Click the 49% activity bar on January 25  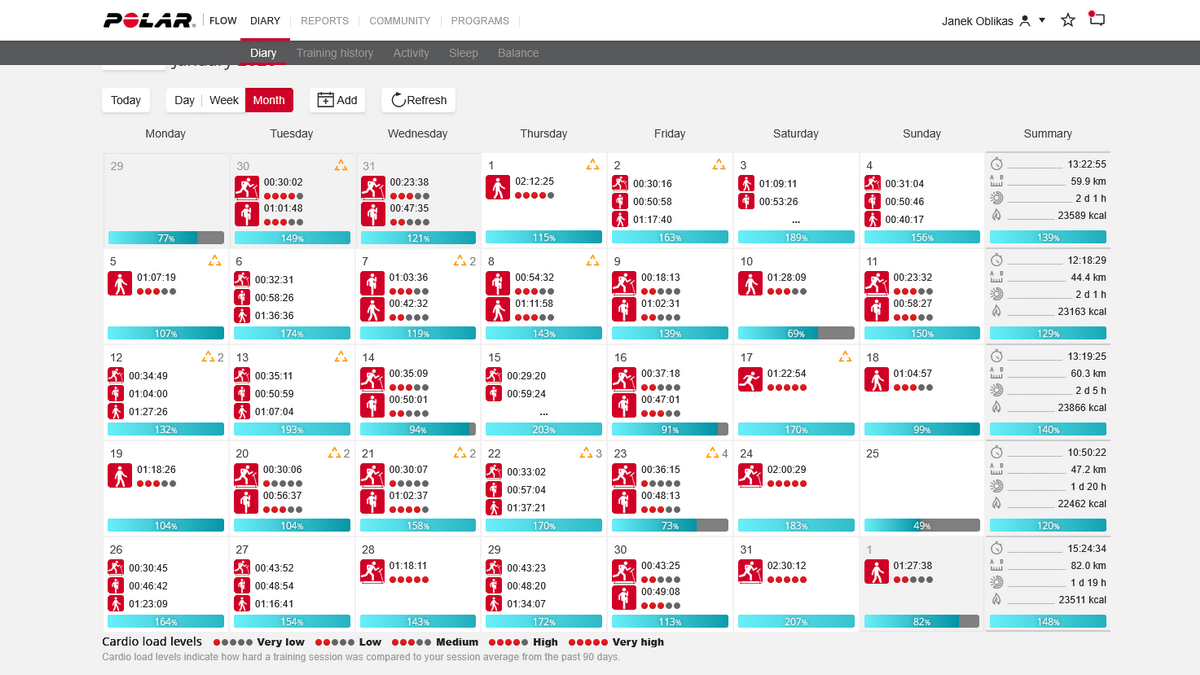pyautogui.click(x=921, y=525)
